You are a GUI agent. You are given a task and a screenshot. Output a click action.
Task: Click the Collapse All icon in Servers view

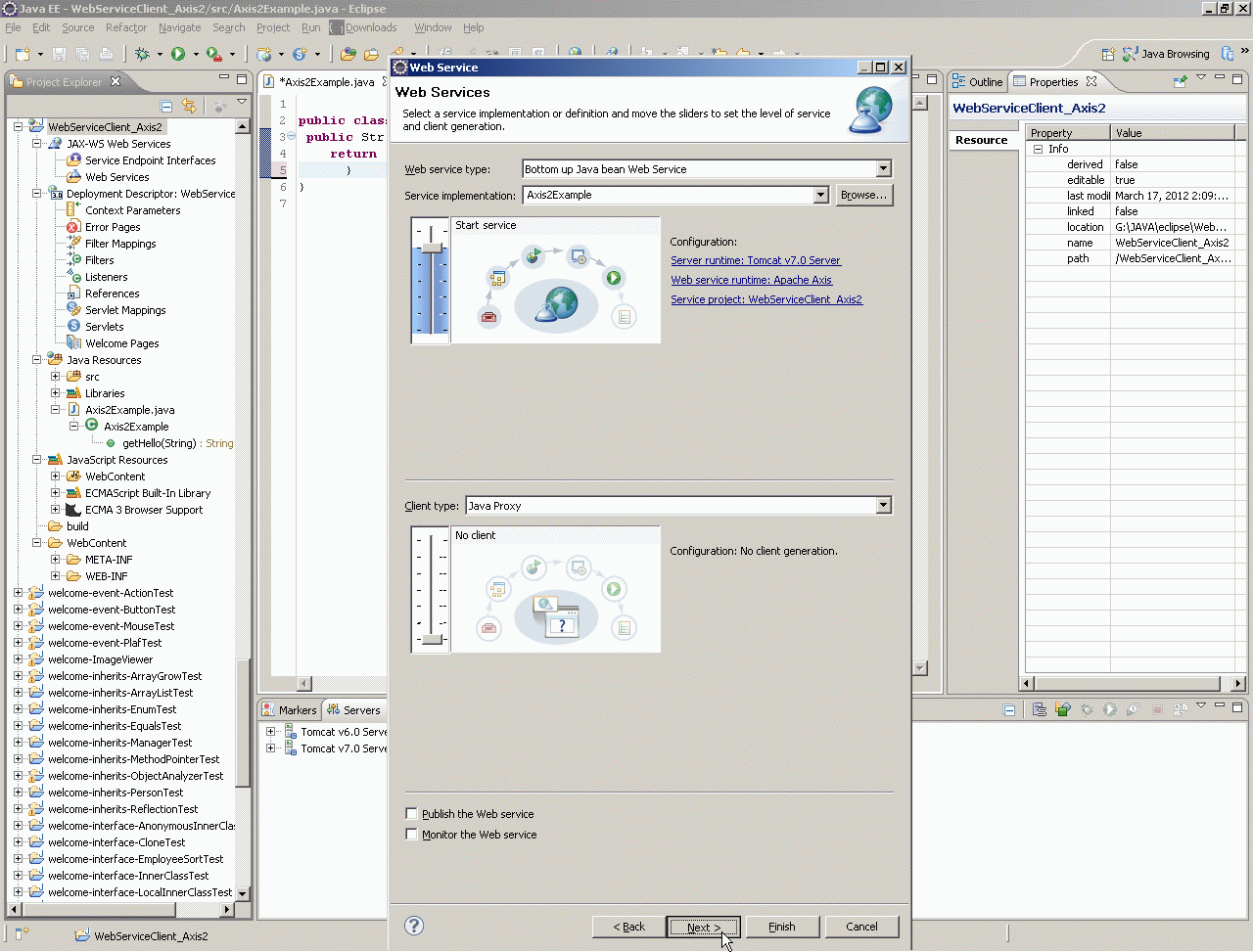(1009, 709)
